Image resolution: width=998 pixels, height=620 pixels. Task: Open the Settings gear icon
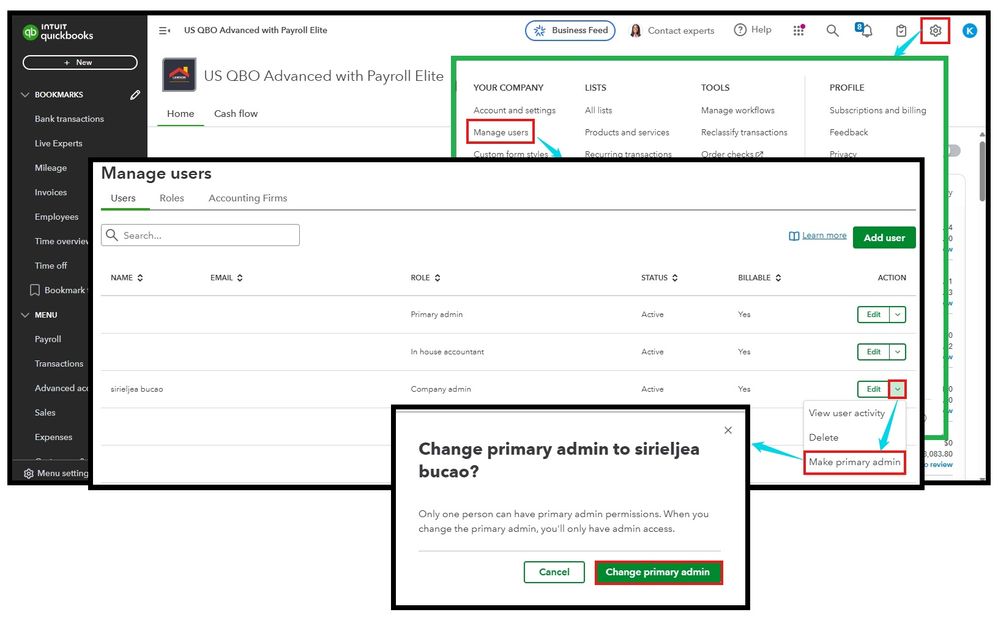[x=934, y=31]
